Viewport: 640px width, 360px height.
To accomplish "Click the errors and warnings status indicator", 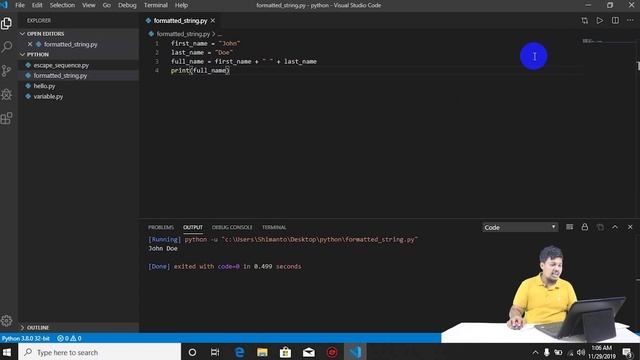I will point(69,338).
